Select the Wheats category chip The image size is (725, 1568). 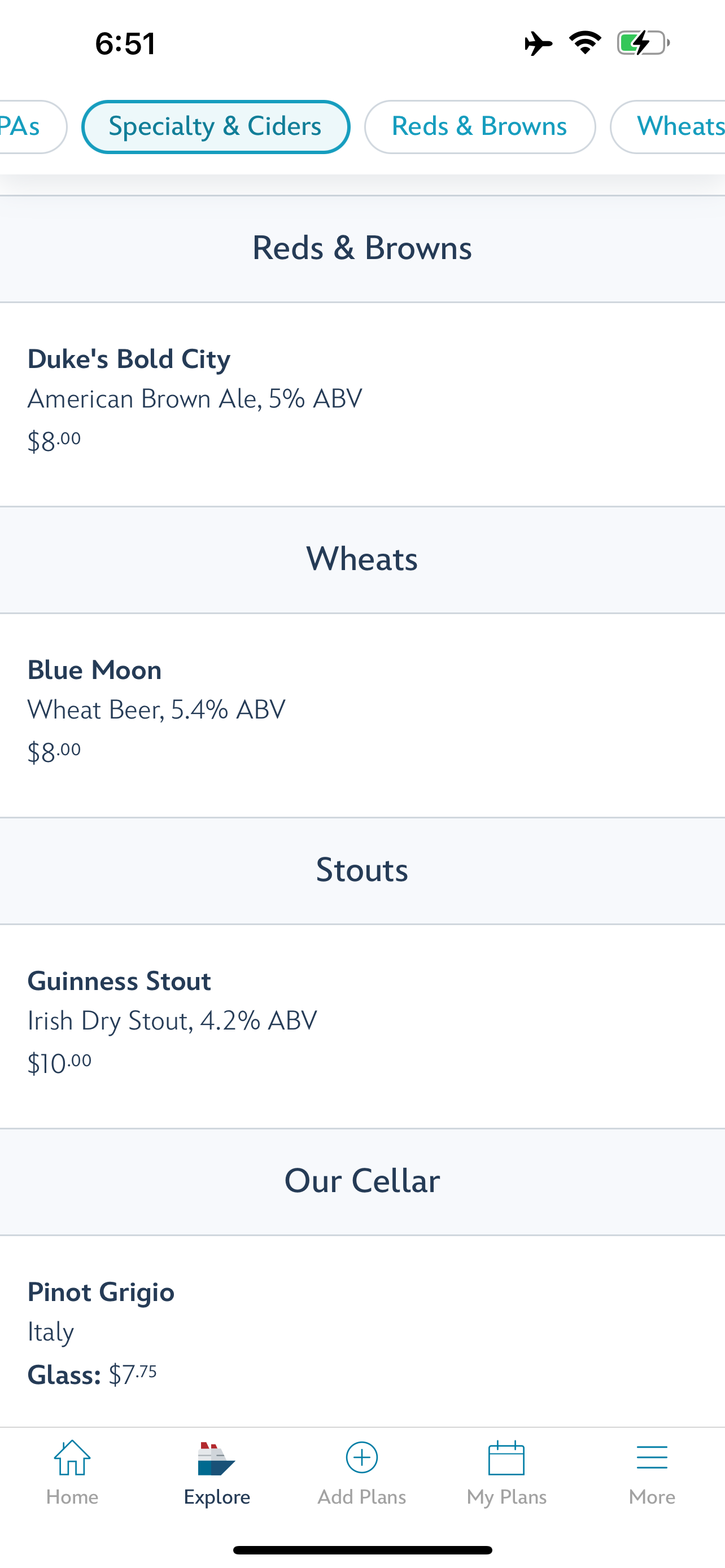tap(676, 126)
